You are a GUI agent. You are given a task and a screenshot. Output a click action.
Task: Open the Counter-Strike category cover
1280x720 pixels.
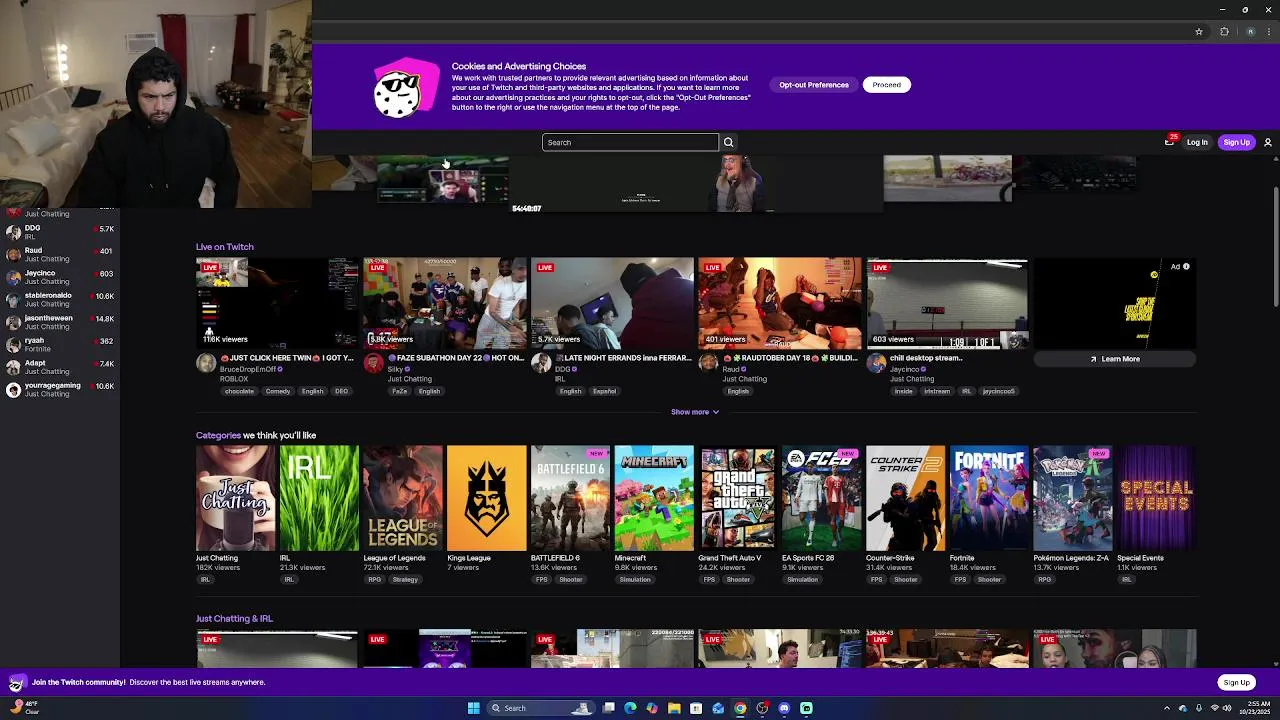[905, 498]
